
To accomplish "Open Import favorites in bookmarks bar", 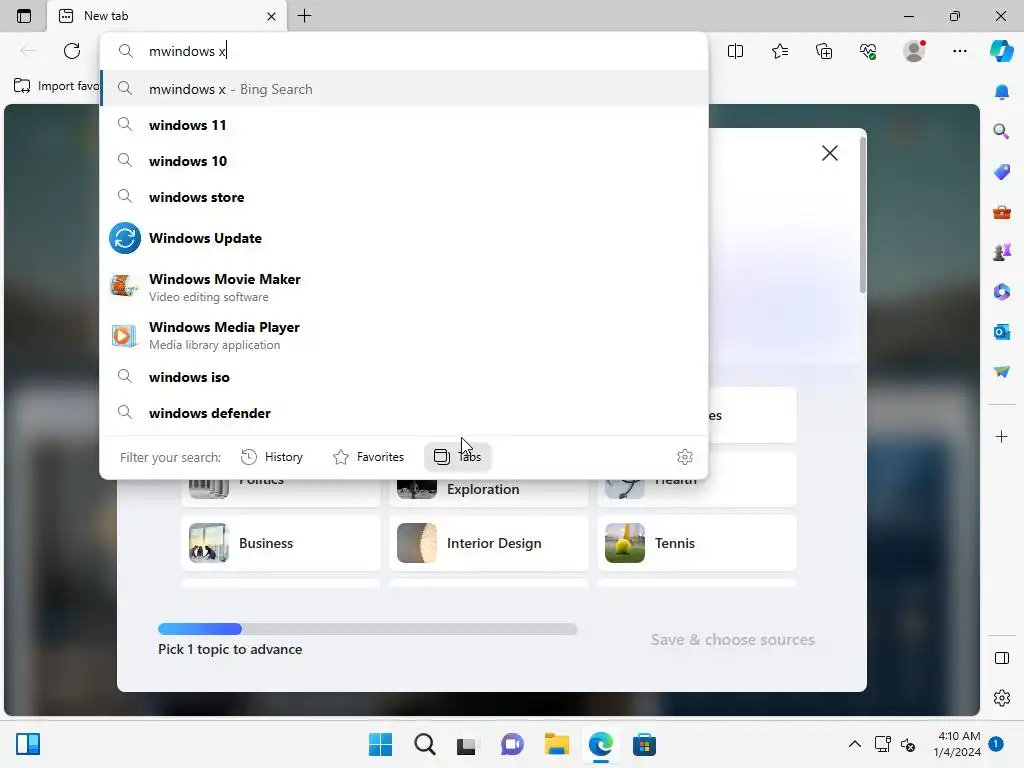I will pyautogui.click(x=56, y=86).
